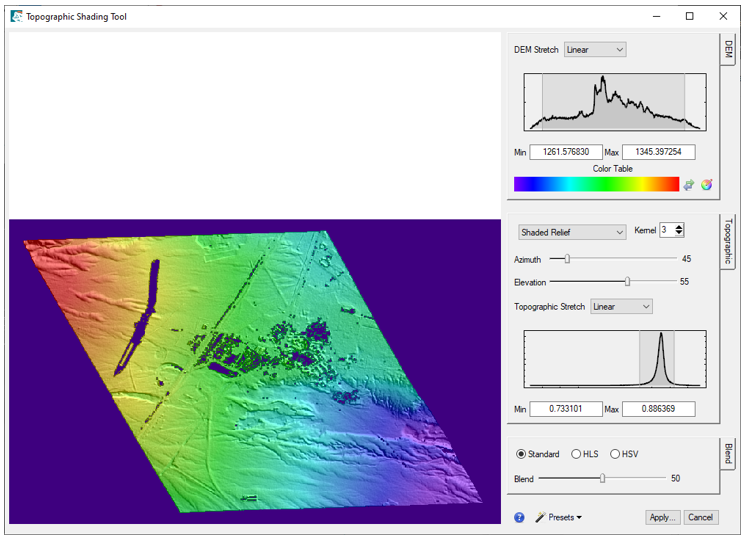Expand the Shaded Relief dropdown

coord(572,232)
